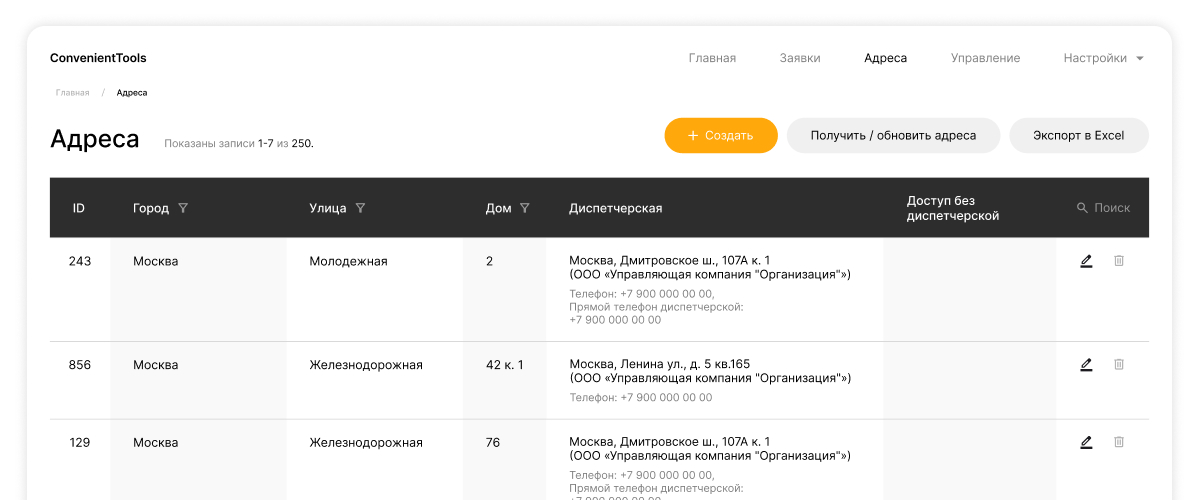Click the edit pencil for address ID 243
The image size is (1200, 500).
(x=1086, y=261)
